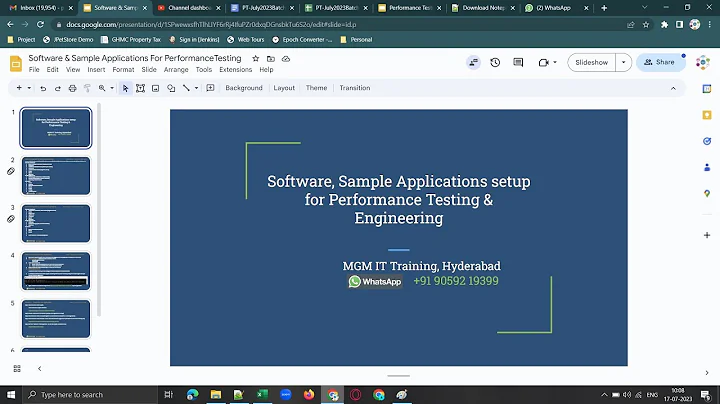Open Excel from the taskbar
The image size is (720, 404).
[262, 395]
